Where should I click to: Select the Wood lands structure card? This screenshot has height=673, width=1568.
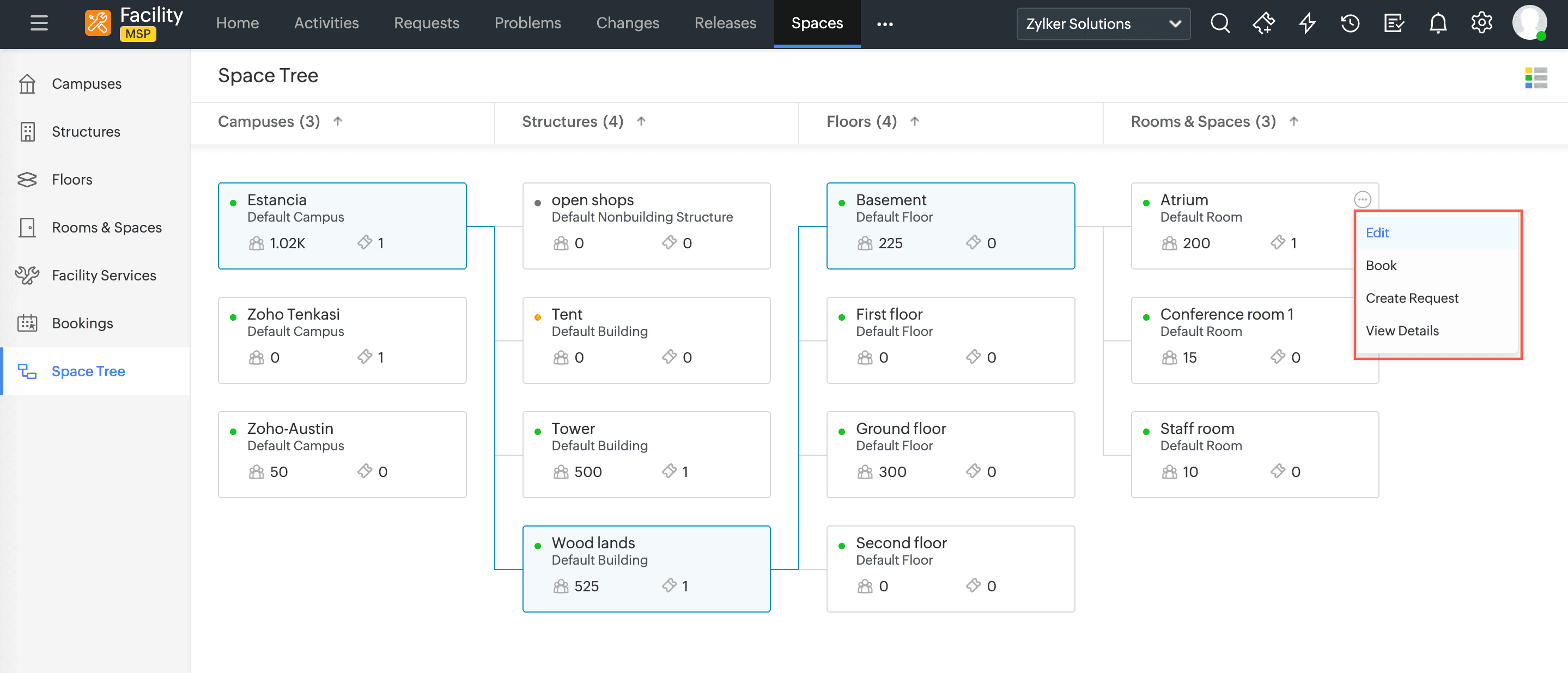(646, 568)
